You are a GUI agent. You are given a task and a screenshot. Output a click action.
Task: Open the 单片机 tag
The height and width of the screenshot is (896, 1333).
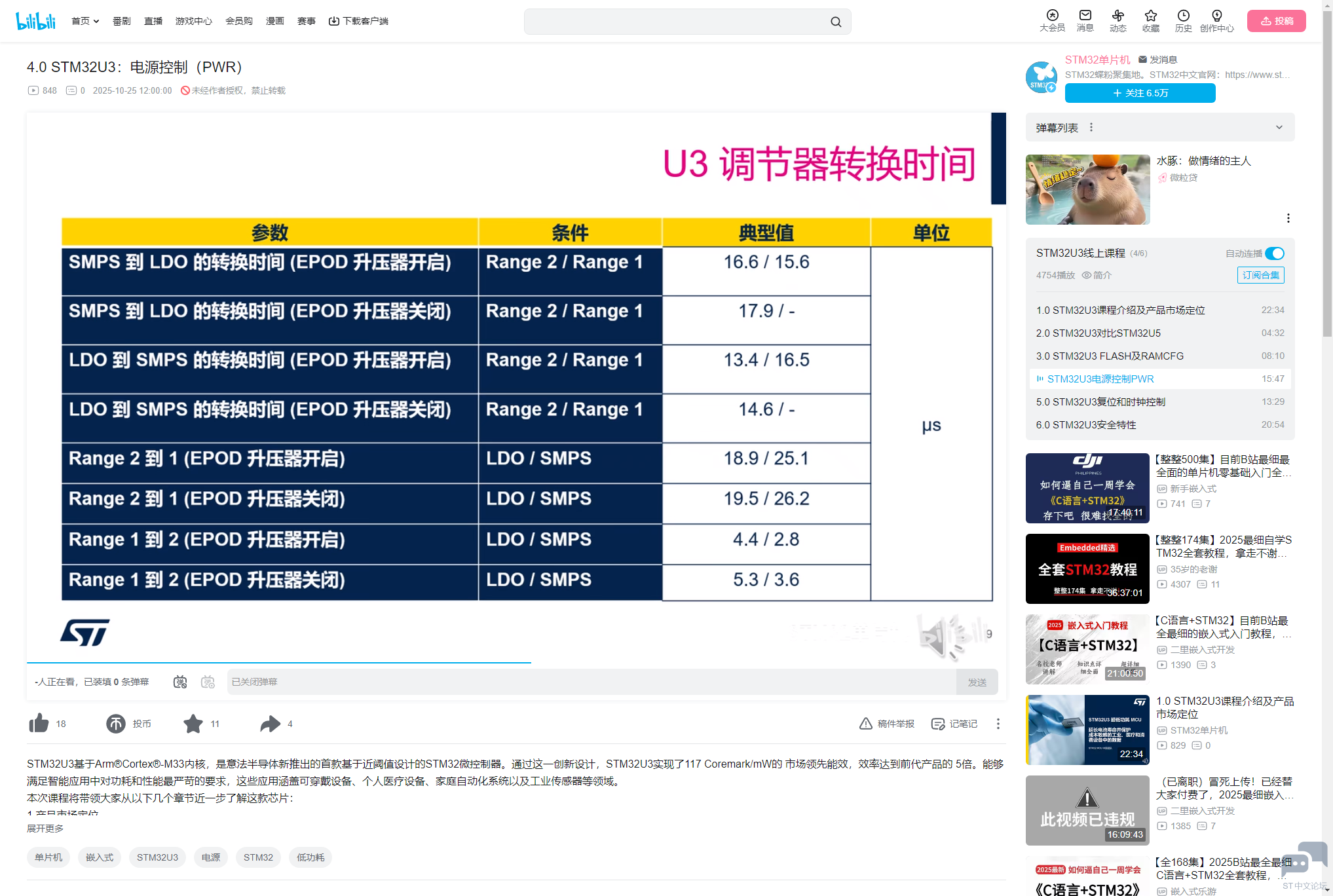[48, 857]
